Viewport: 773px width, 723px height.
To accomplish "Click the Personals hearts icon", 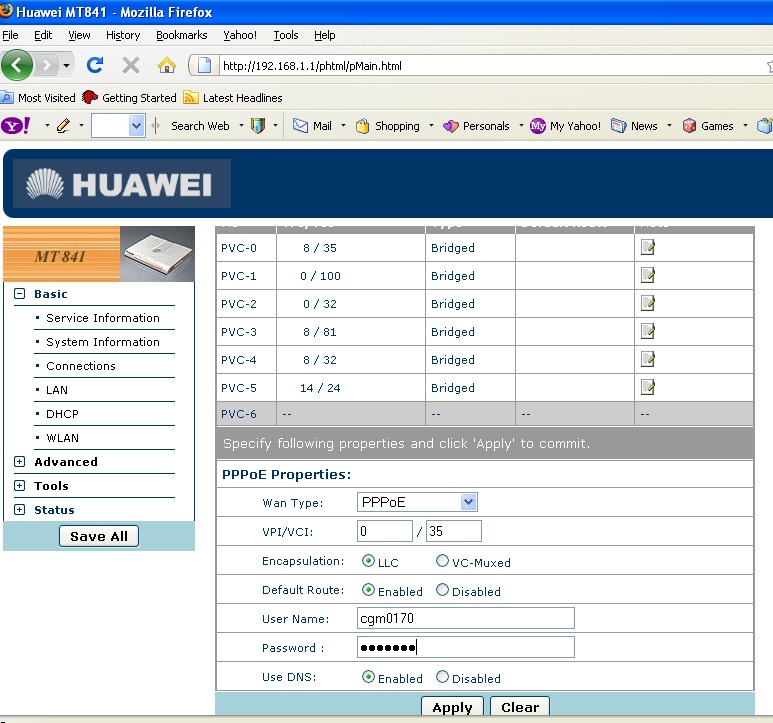I will pyautogui.click(x=451, y=126).
